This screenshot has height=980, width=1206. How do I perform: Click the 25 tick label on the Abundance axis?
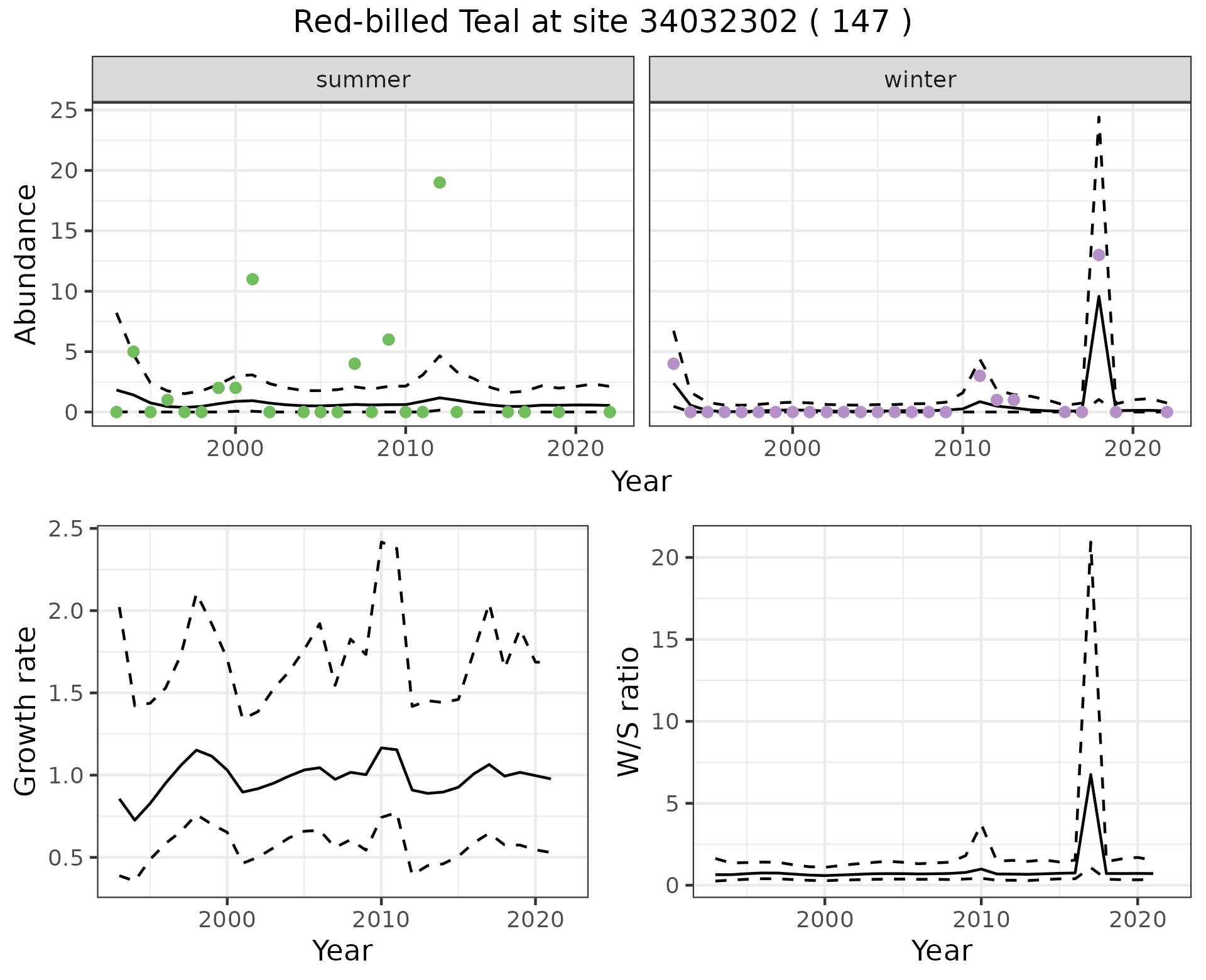point(63,111)
